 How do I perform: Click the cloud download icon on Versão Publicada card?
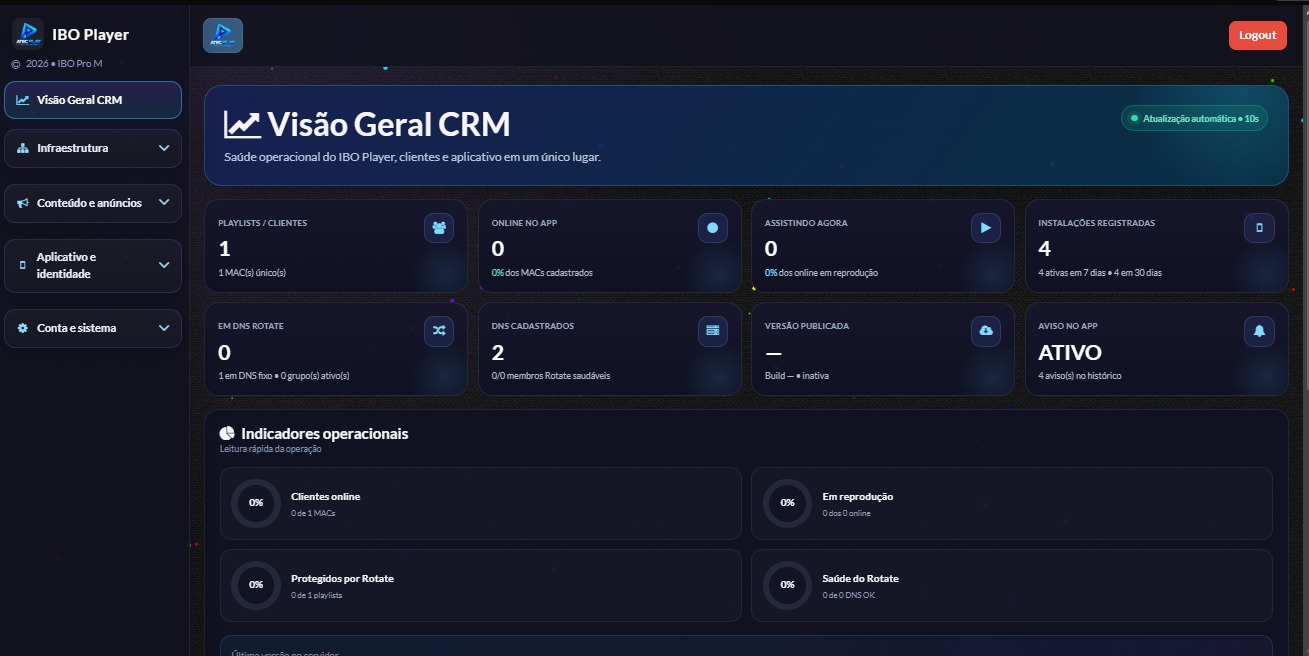986,331
